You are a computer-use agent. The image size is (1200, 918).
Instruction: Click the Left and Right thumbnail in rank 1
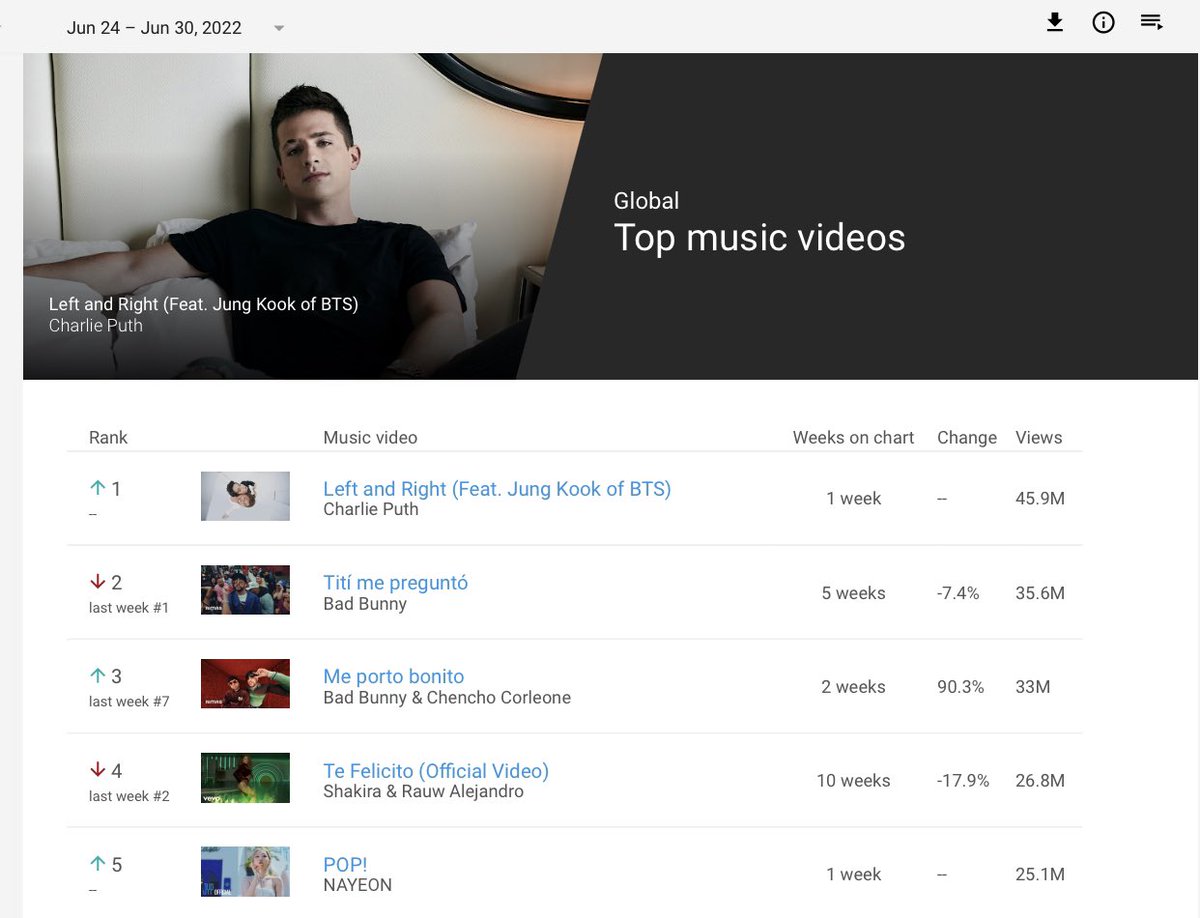tap(245, 496)
